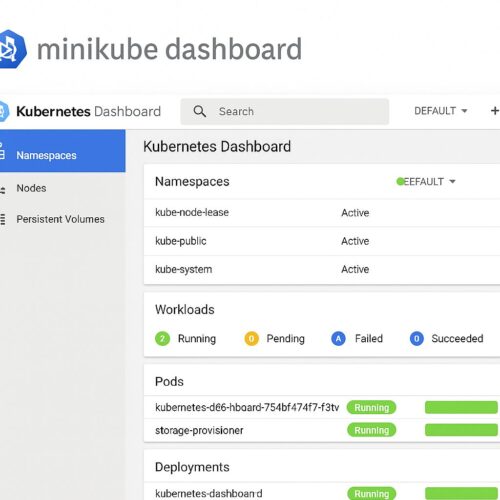This screenshot has height=500, width=500.
Task: Click the blue Failed count circle
Action: (x=338, y=339)
